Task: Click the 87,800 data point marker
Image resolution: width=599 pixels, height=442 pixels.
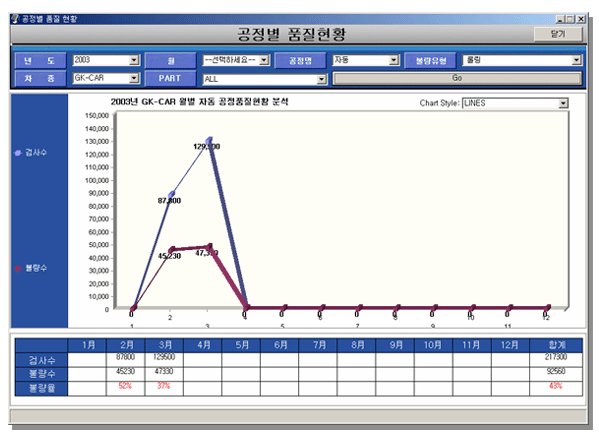Action: (172, 194)
